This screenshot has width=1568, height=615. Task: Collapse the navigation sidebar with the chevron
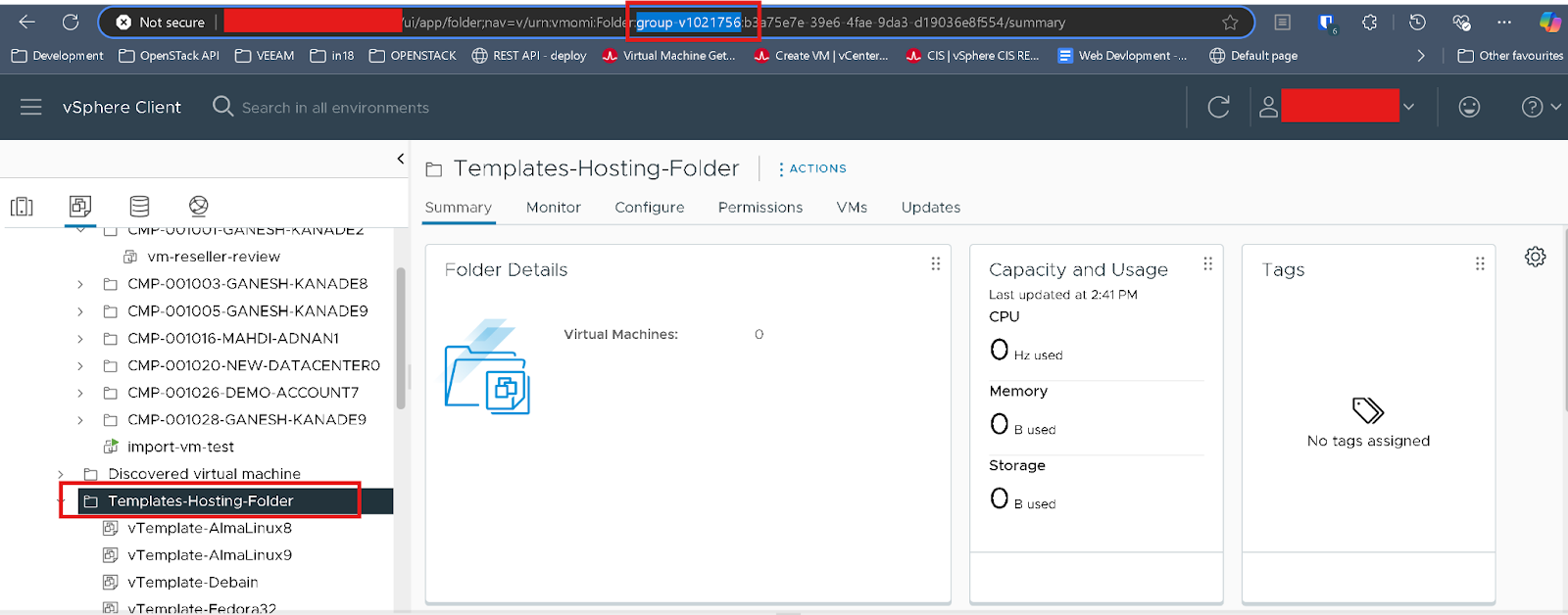[400, 159]
